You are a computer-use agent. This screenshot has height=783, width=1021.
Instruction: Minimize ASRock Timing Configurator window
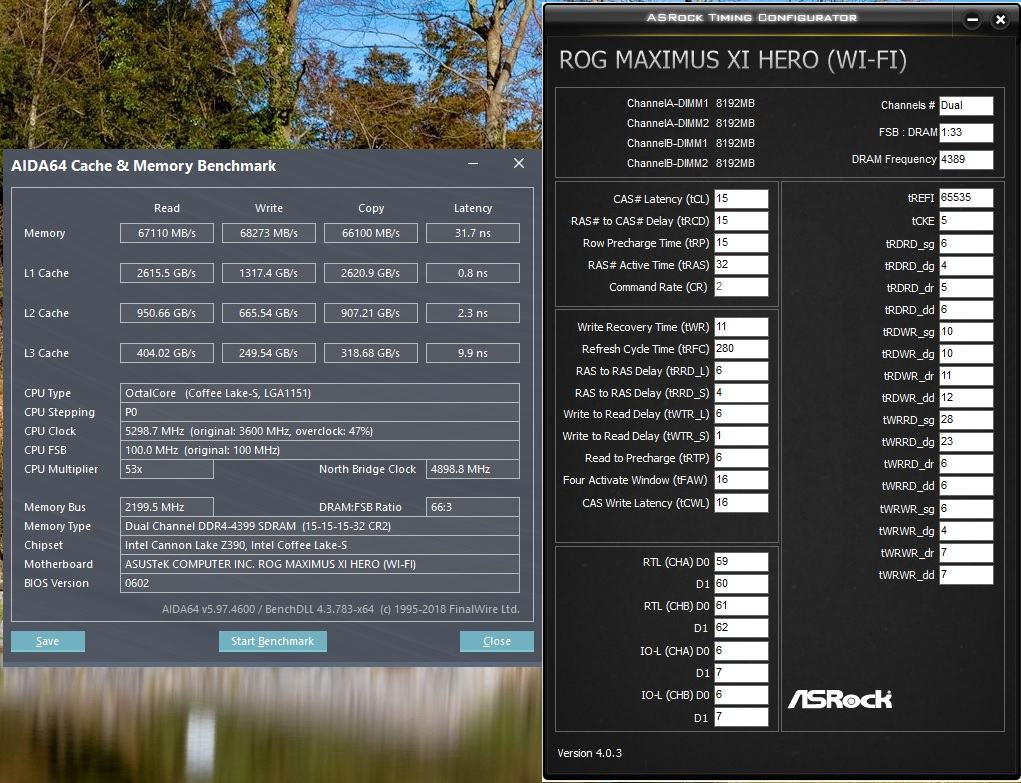[x=973, y=20]
